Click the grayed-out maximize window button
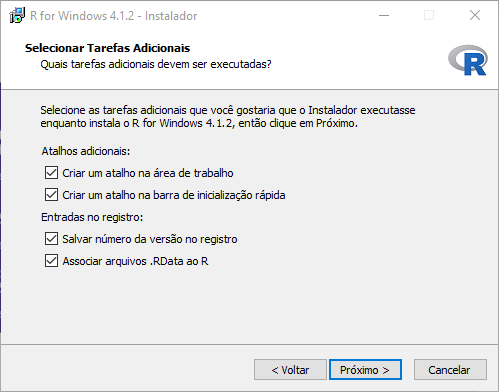Viewport: 499px width, 392px height. point(429,15)
